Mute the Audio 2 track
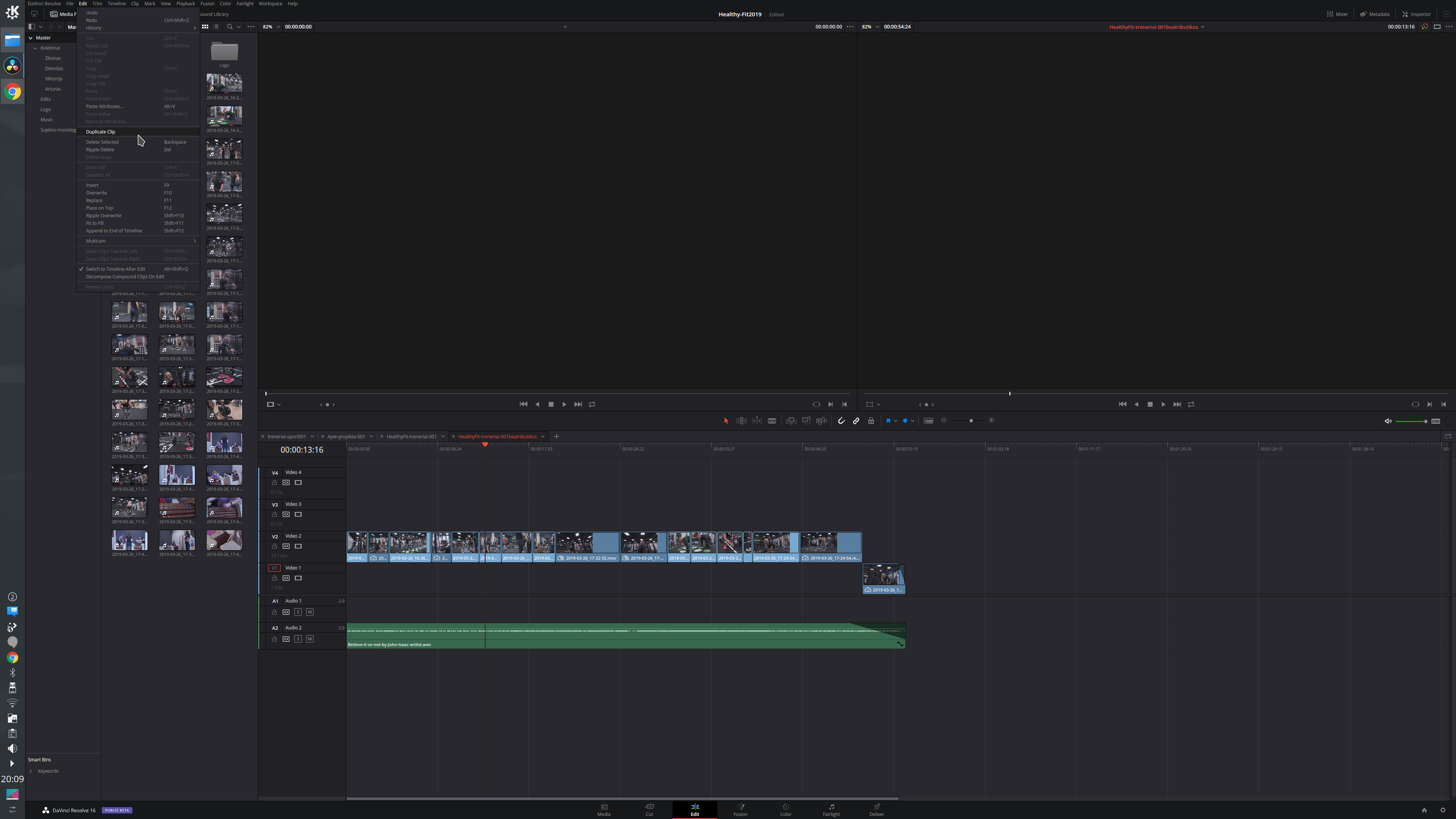The image size is (1456, 819). (310, 639)
